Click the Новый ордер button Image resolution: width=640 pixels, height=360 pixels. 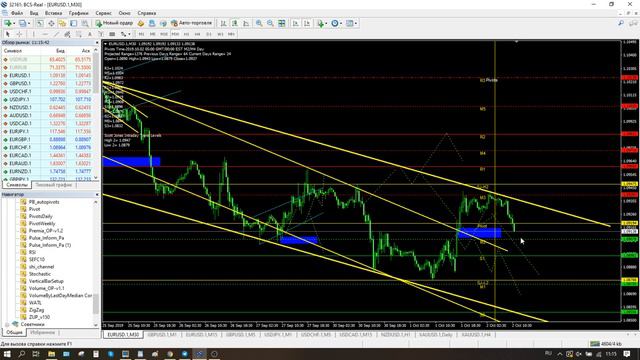(114, 23)
